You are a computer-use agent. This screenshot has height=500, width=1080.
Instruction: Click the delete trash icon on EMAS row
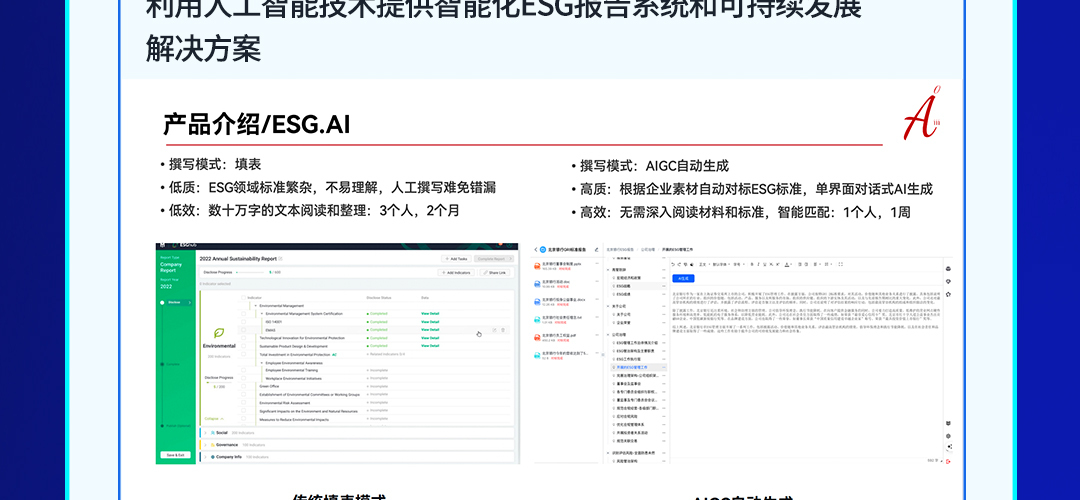[x=503, y=329]
